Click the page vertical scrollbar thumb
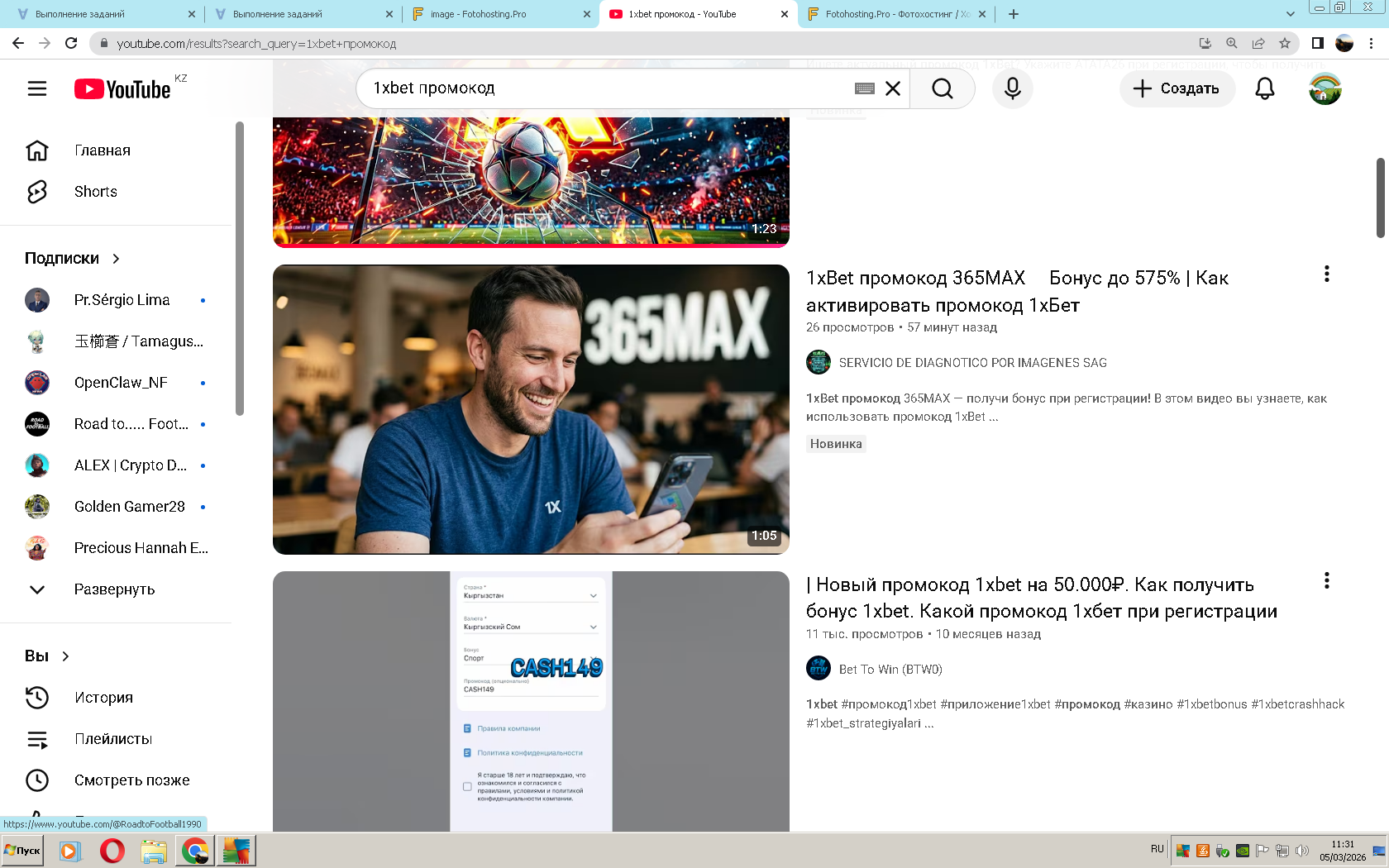 (1380, 197)
